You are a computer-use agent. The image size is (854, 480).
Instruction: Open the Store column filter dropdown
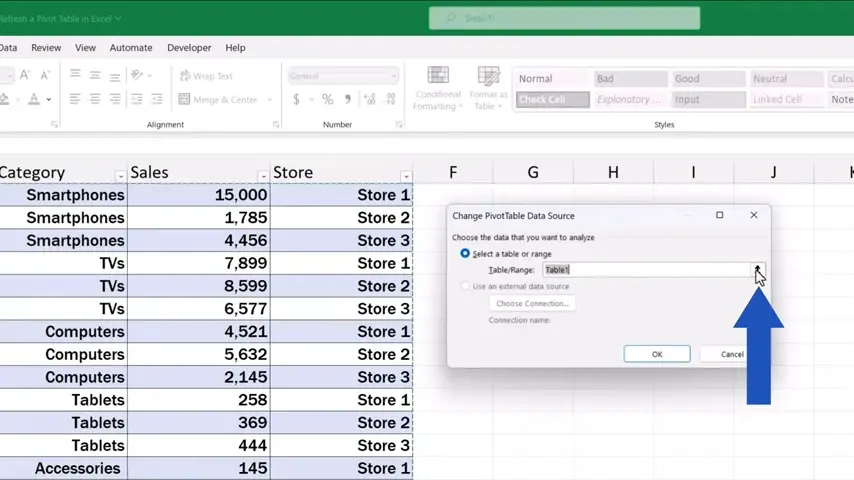pos(405,175)
